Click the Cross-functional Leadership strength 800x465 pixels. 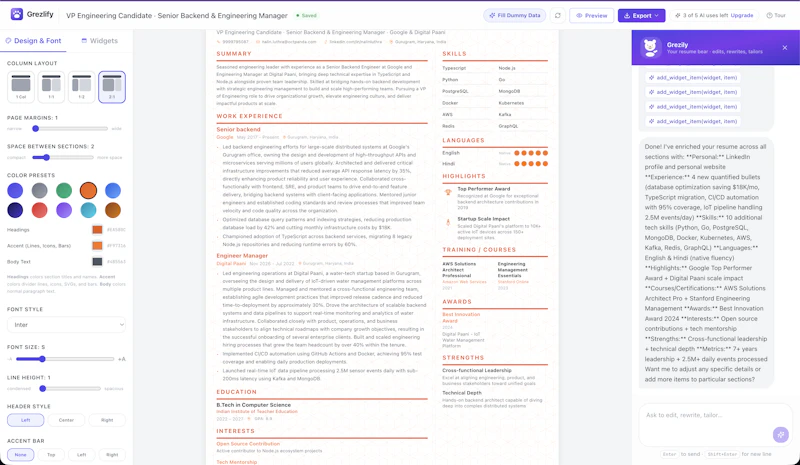pyautogui.click(x=477, y=371)
